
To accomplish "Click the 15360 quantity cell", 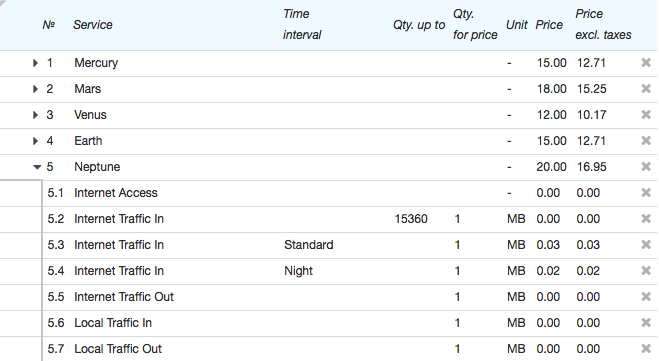I will 411,219.
